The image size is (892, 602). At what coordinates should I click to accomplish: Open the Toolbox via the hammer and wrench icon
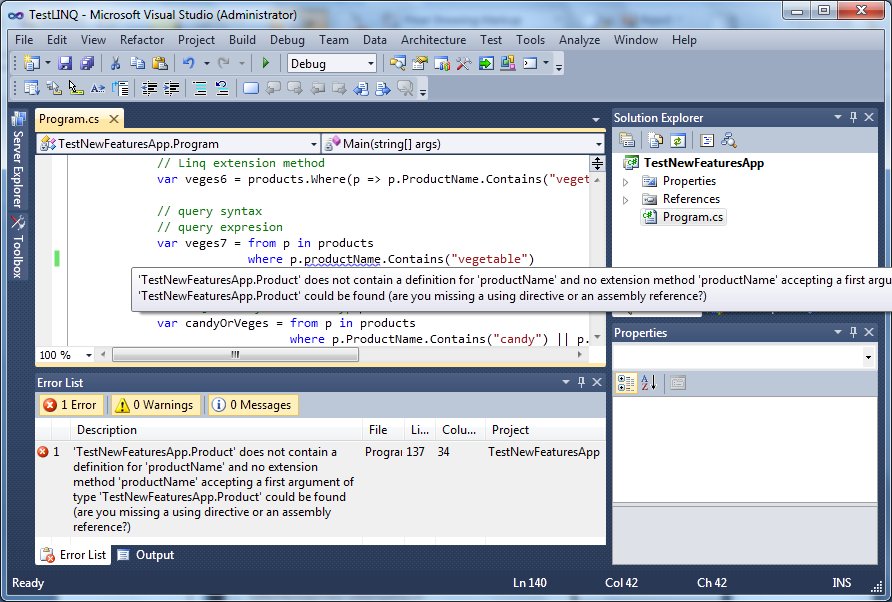(x=464, y=63)
